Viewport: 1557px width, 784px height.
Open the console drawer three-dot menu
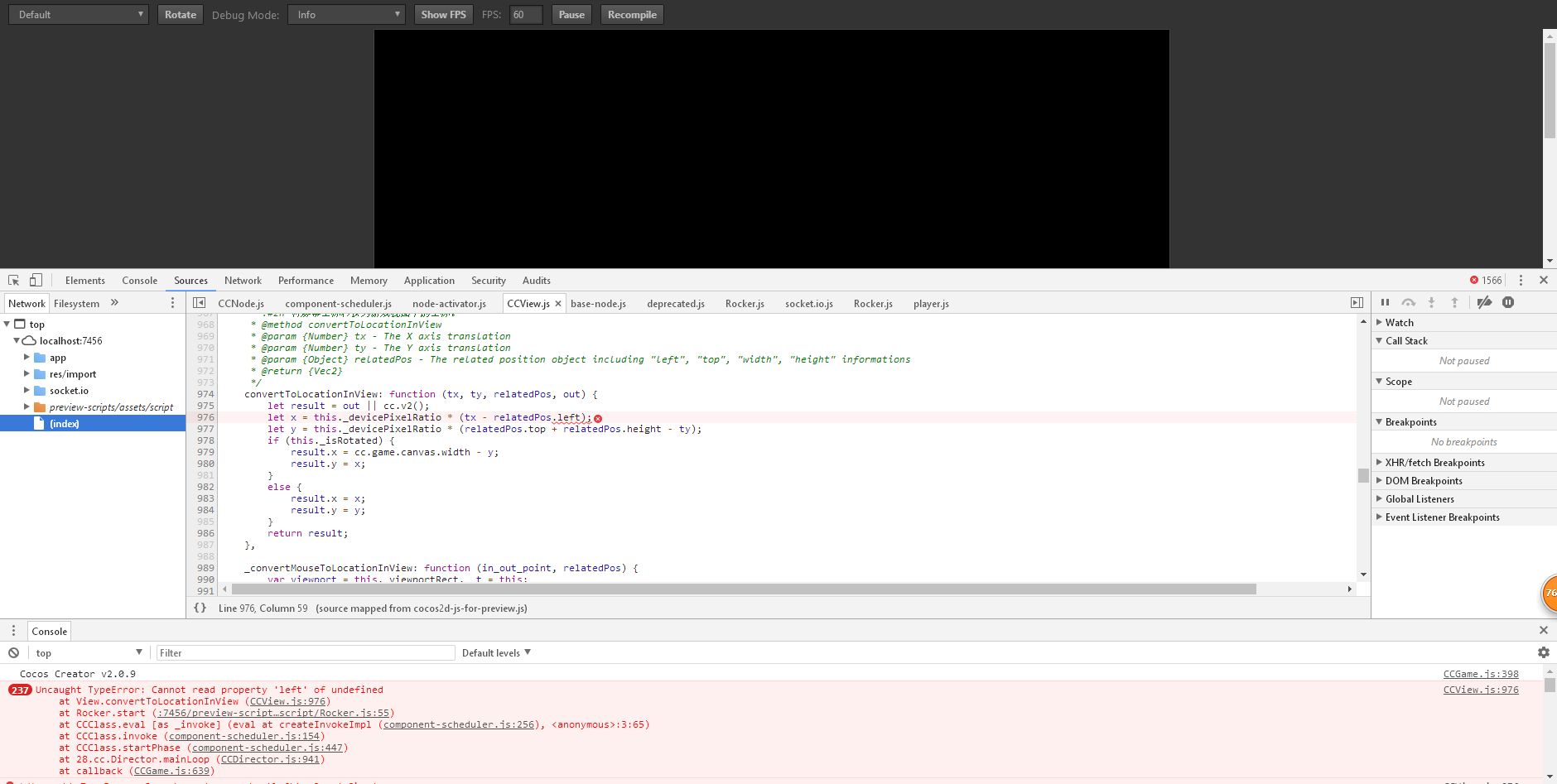[13, 631]
